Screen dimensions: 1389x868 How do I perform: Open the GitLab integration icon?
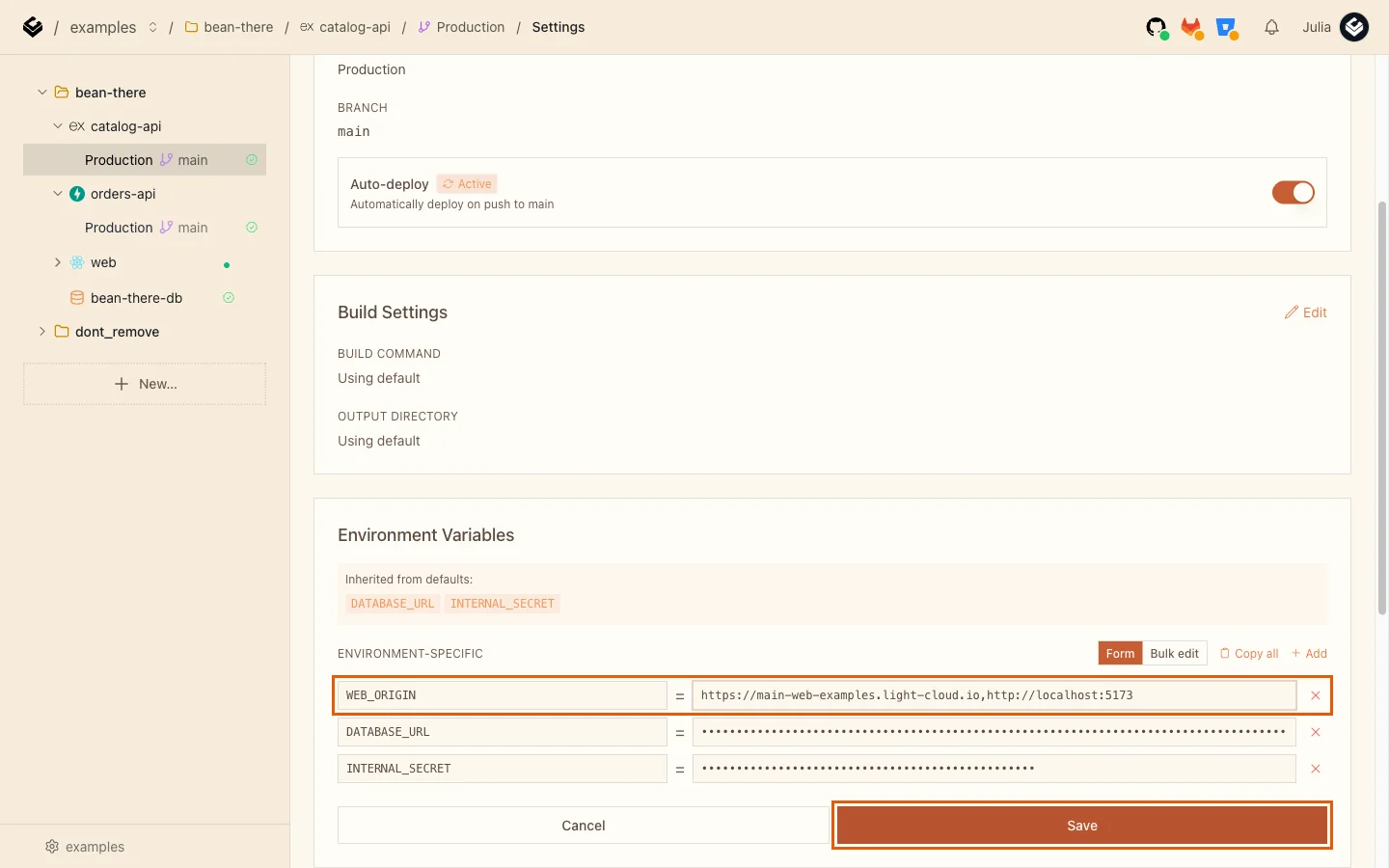coord(1192,28)
